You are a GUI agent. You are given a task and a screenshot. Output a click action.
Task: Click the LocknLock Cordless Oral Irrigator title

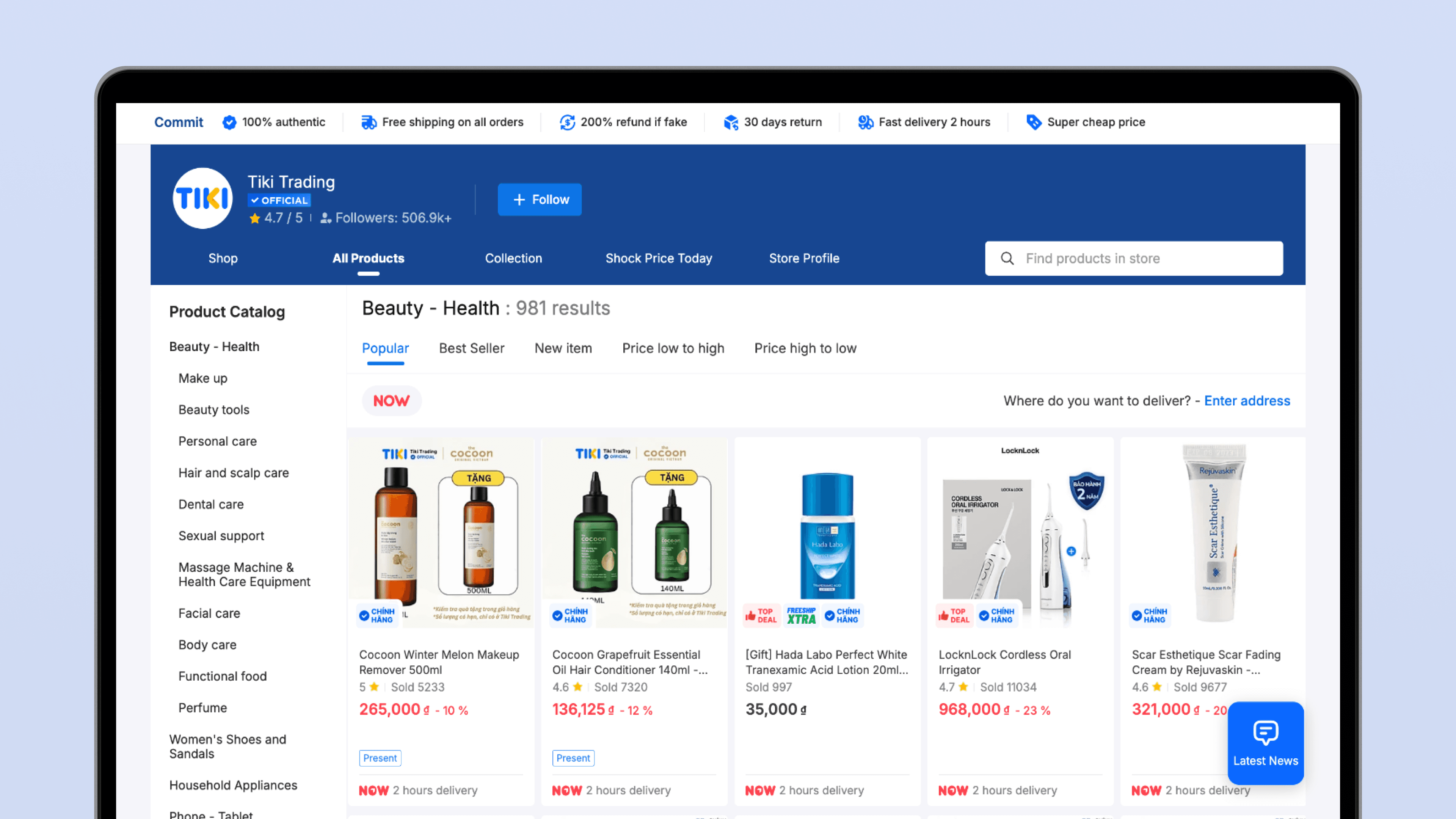1005,662
